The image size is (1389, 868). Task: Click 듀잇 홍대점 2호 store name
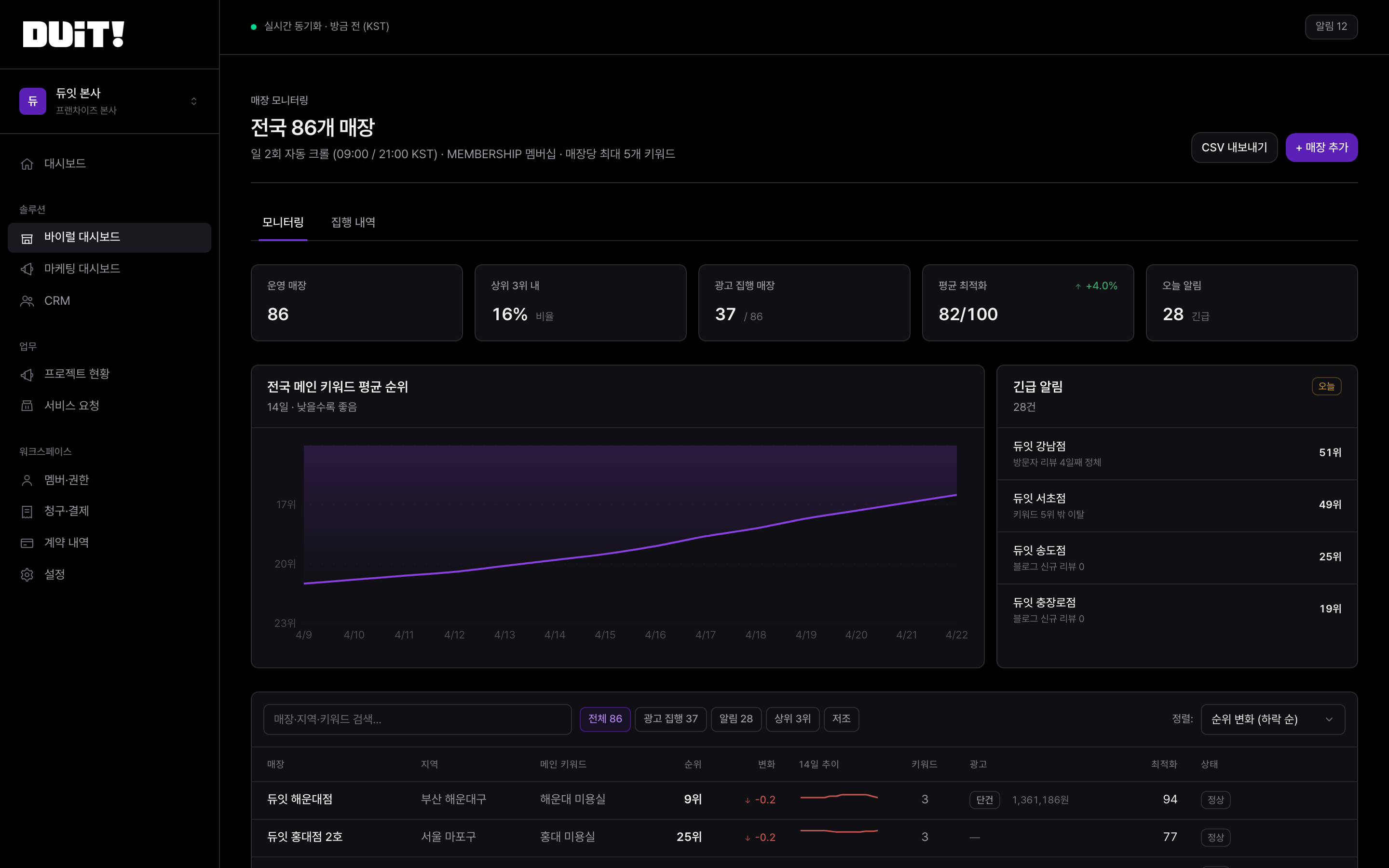click(x=305, y=837)
